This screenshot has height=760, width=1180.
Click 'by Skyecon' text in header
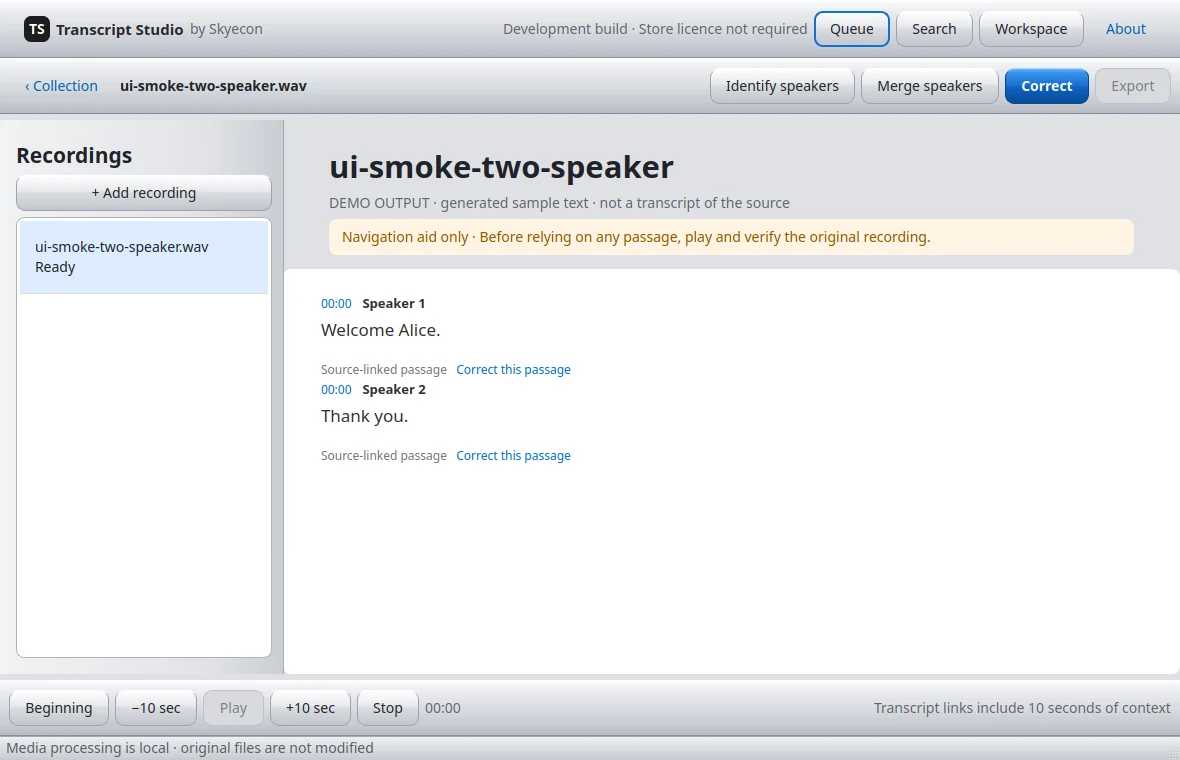(x=227, y=29)
